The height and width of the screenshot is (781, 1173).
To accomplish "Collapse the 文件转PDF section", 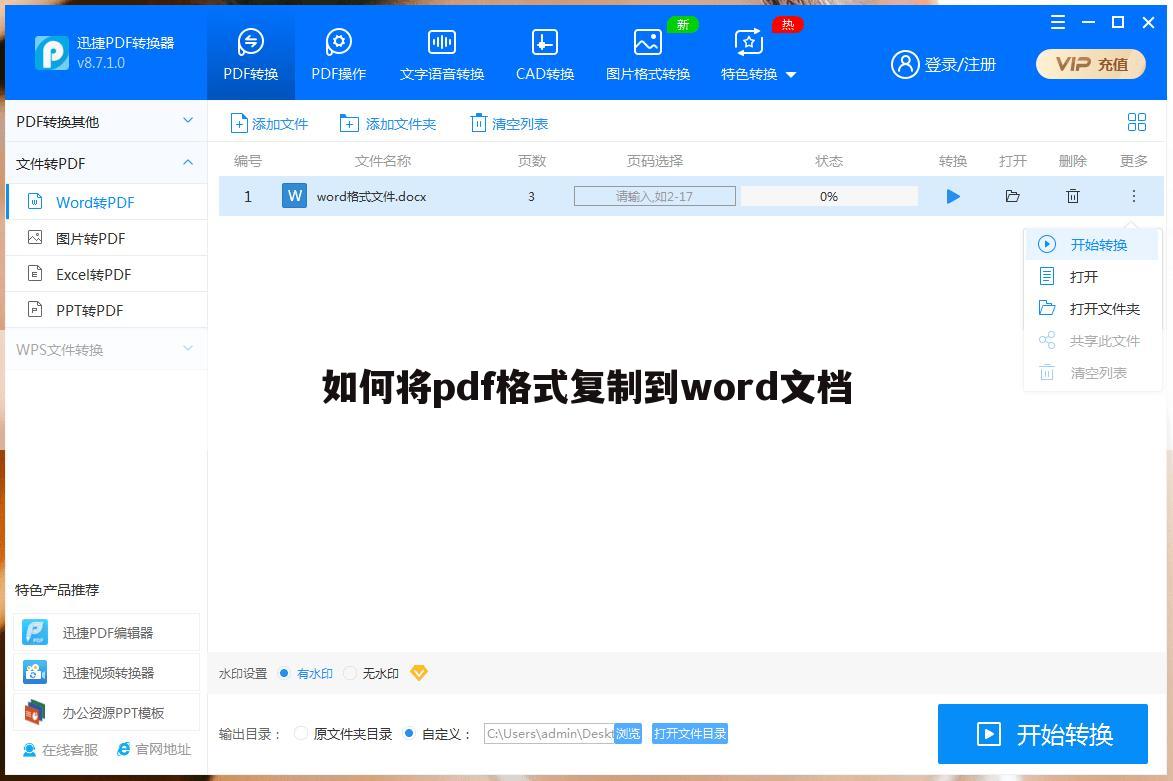I will click(x=105, y=163).
